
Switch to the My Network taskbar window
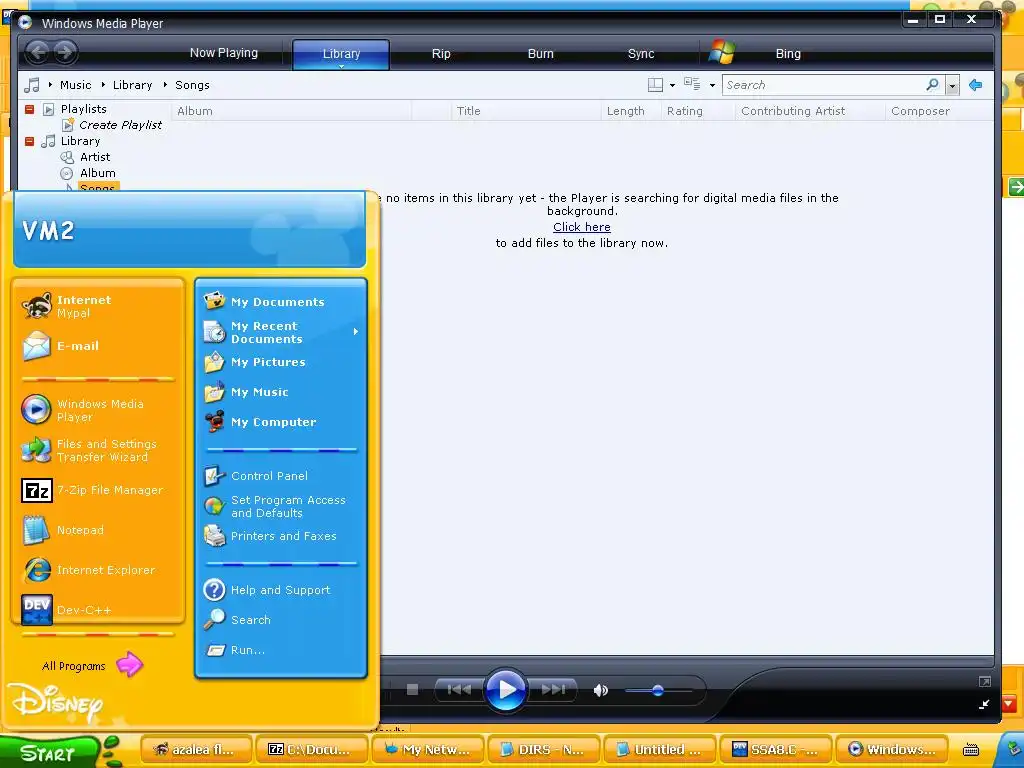(x=427, y=750)
